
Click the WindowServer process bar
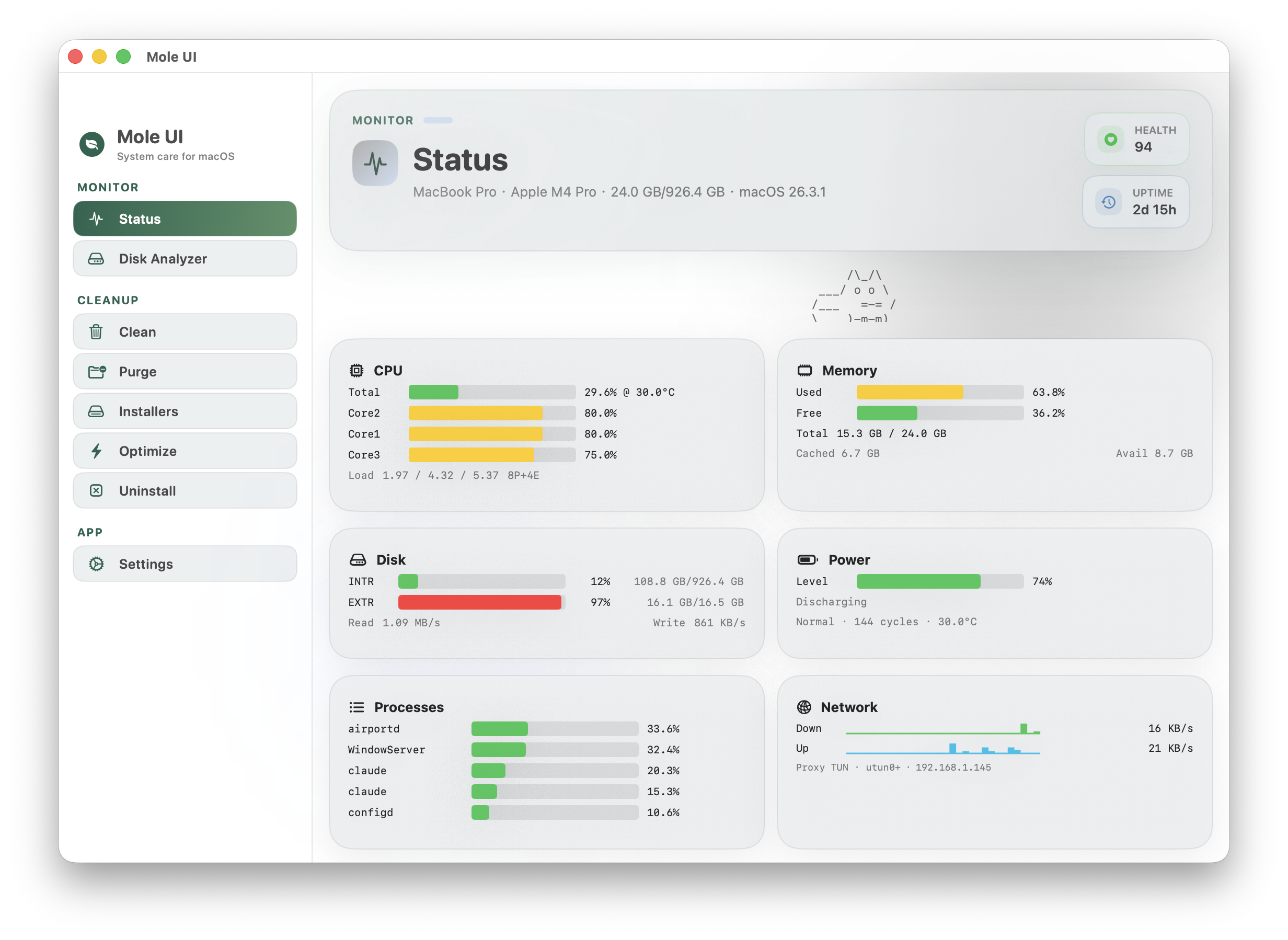point(555,750)
